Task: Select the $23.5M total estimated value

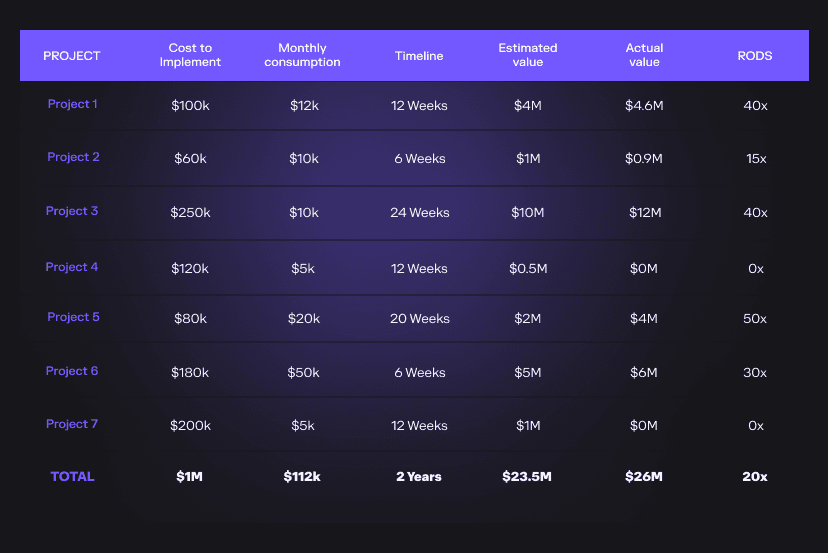Action: point(527,477)
